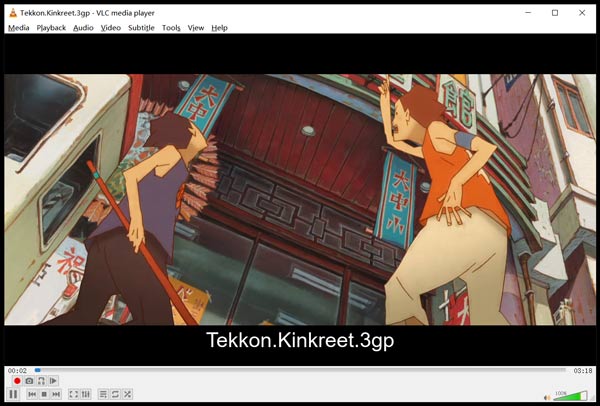600x406 pixels.
Task: Click total duration 03:18 label
Action: tap(582, 370)
